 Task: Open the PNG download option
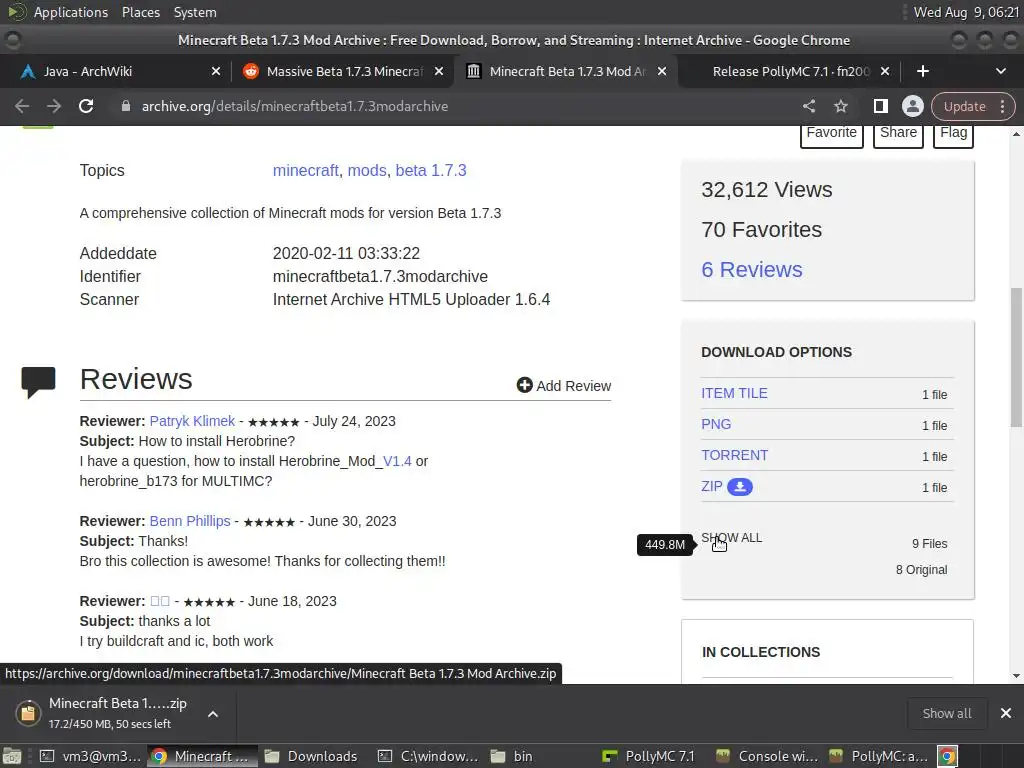coord(716,424)
